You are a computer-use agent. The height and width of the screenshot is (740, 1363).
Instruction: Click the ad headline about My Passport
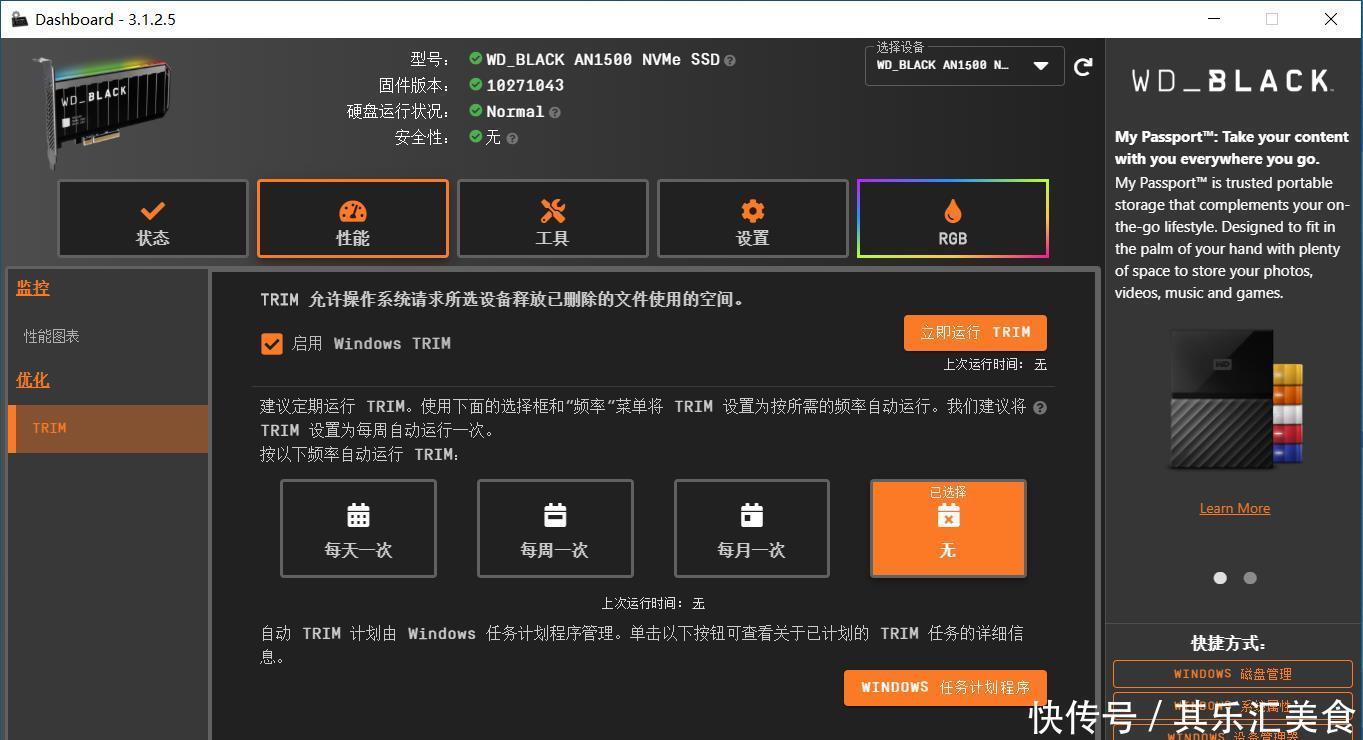click(1232, 148)
